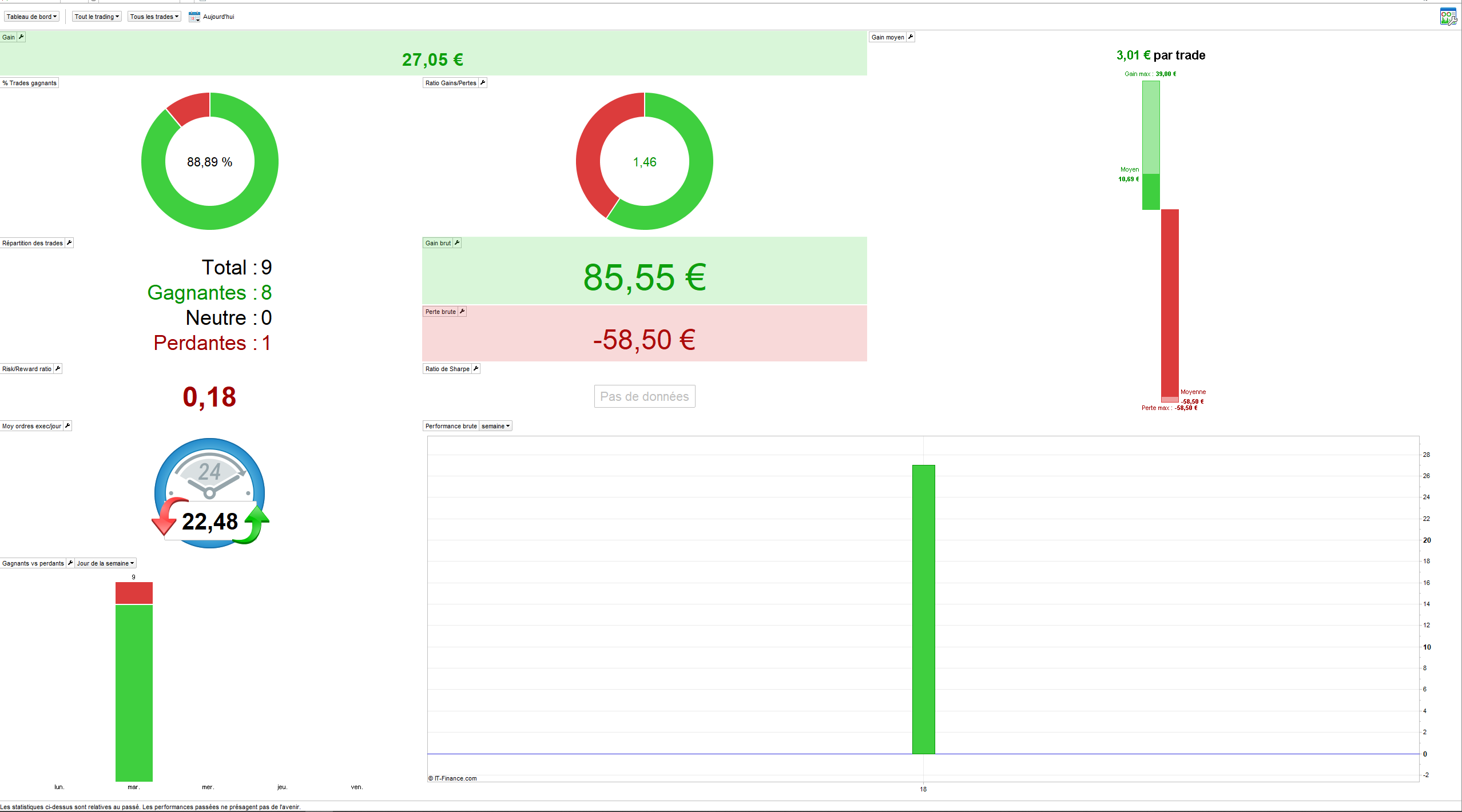Open Moy ordres exec/jour wrench settings
Screen dimensions: 1462x812
click(67, 426)
